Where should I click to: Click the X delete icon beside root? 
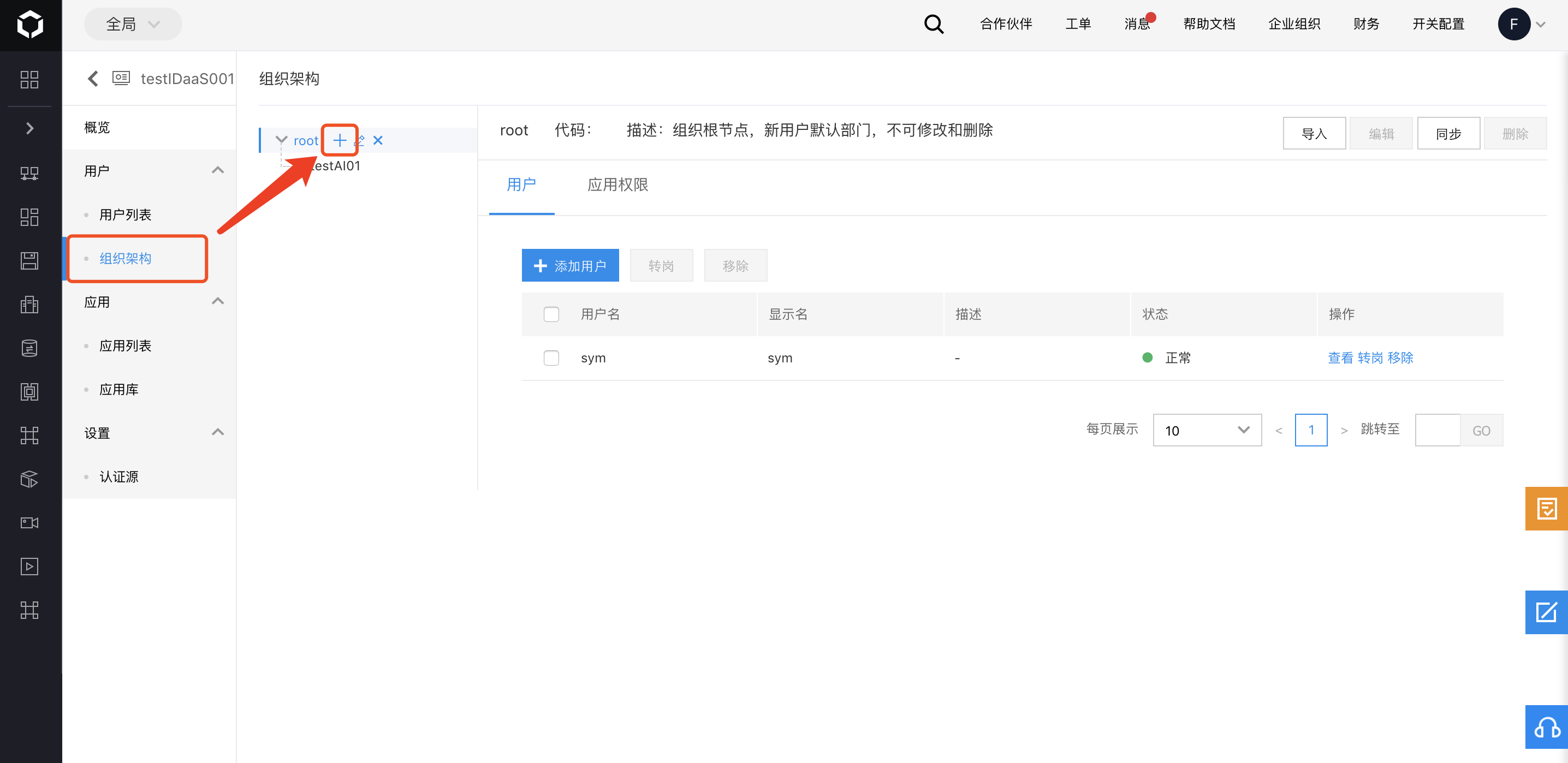point(378,141)
